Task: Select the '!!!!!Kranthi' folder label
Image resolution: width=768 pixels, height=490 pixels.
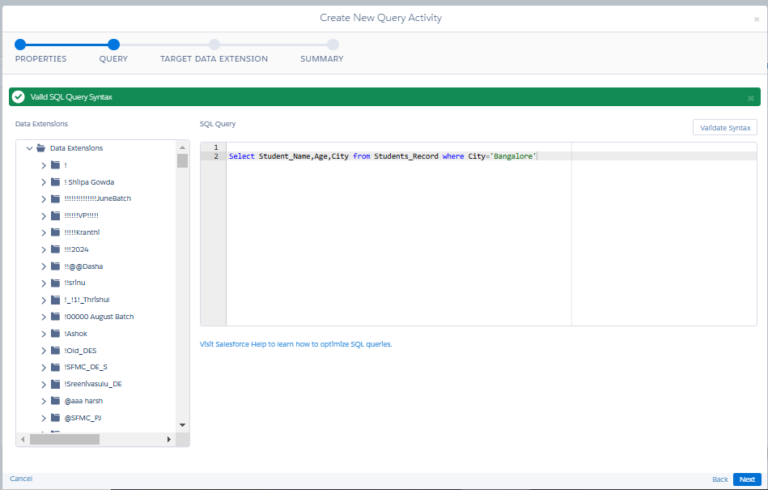Action: [x=82, y=232]
